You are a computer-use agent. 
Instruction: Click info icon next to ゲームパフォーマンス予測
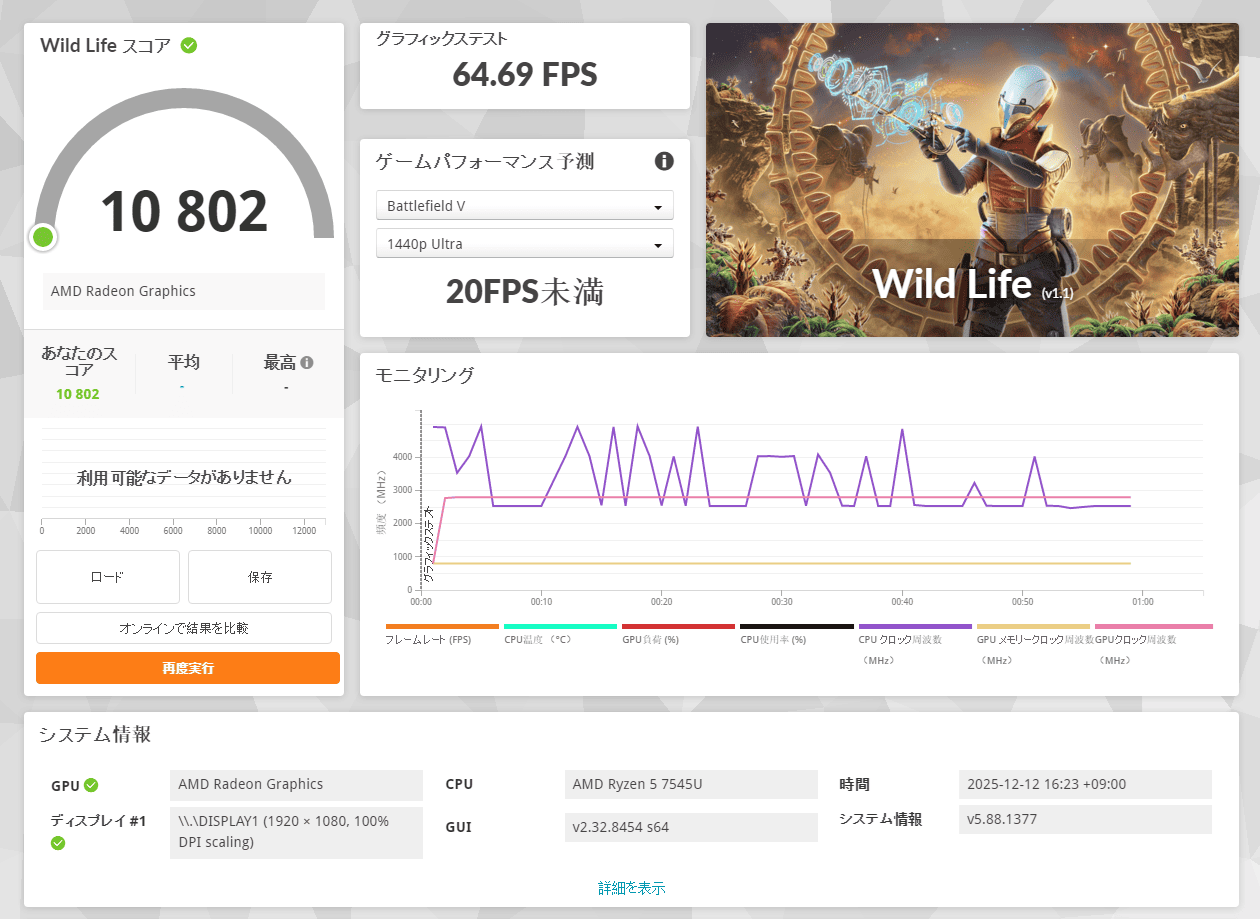click(664, 161)
